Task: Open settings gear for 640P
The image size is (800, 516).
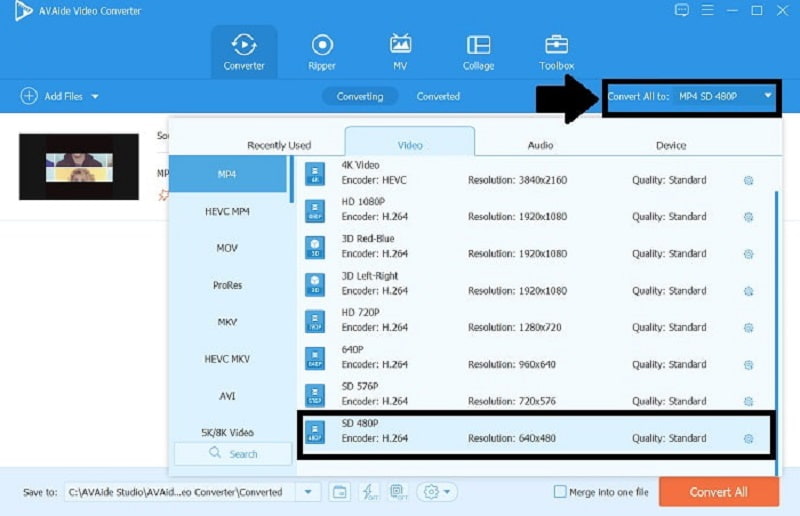Action: (x=748, y=364)
